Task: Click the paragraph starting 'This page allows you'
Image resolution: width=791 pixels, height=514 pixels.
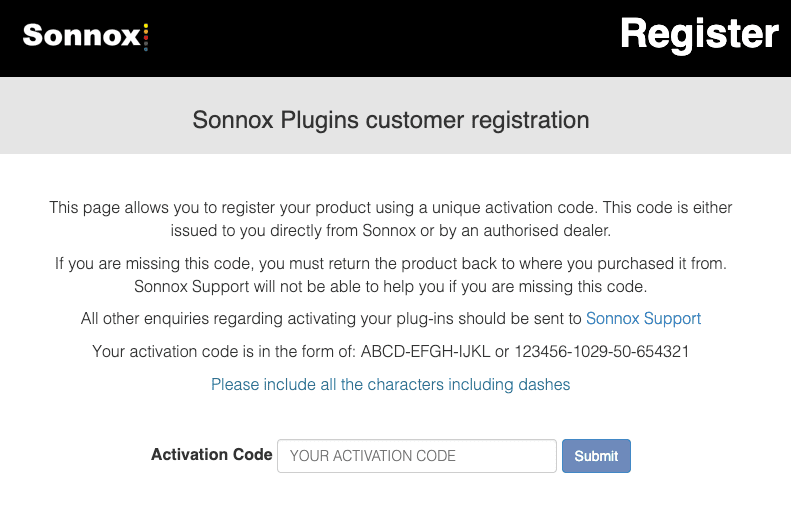Action: (x=390, y=219)
